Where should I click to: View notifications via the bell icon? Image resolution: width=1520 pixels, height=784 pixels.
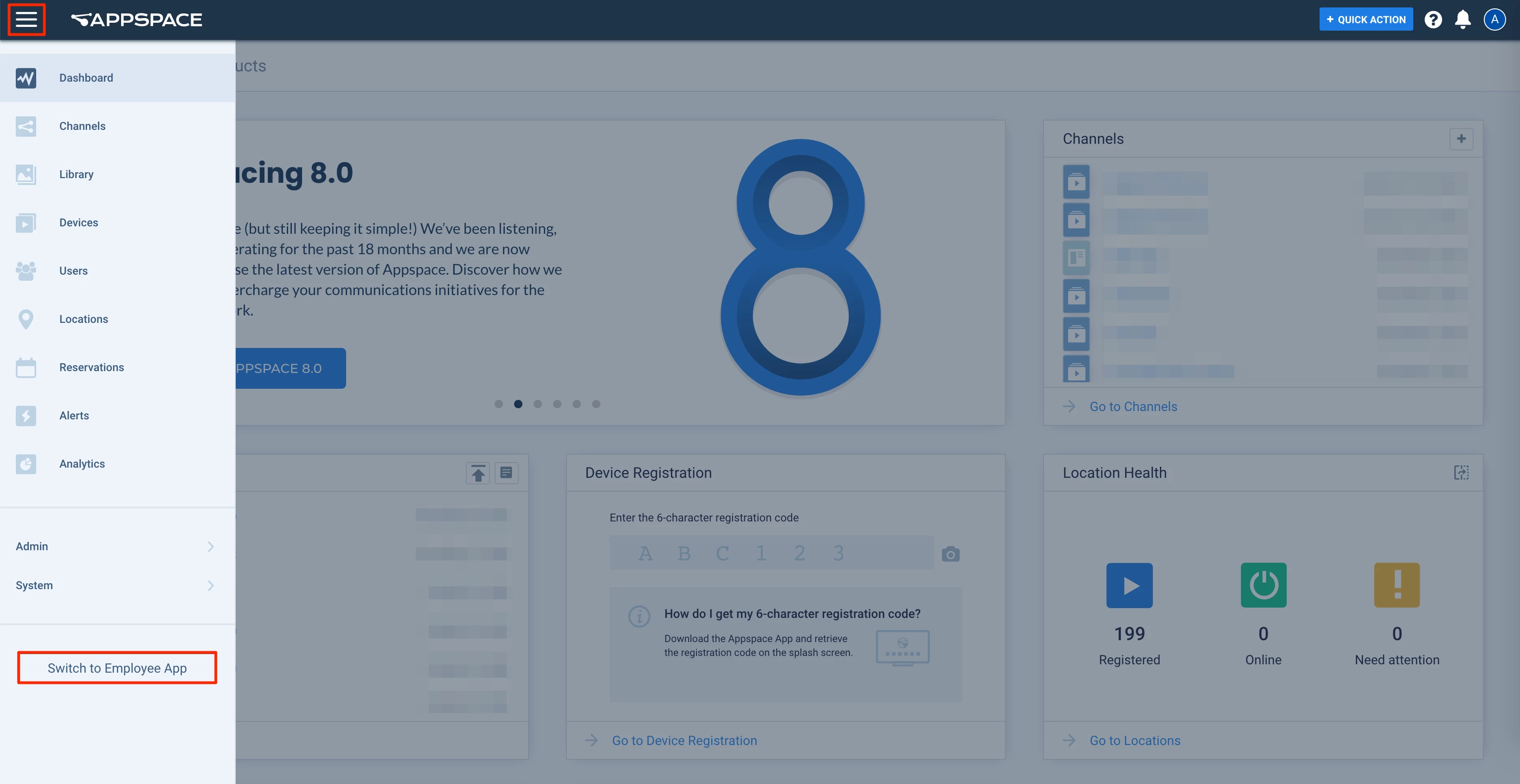(x=1463, y=19)
